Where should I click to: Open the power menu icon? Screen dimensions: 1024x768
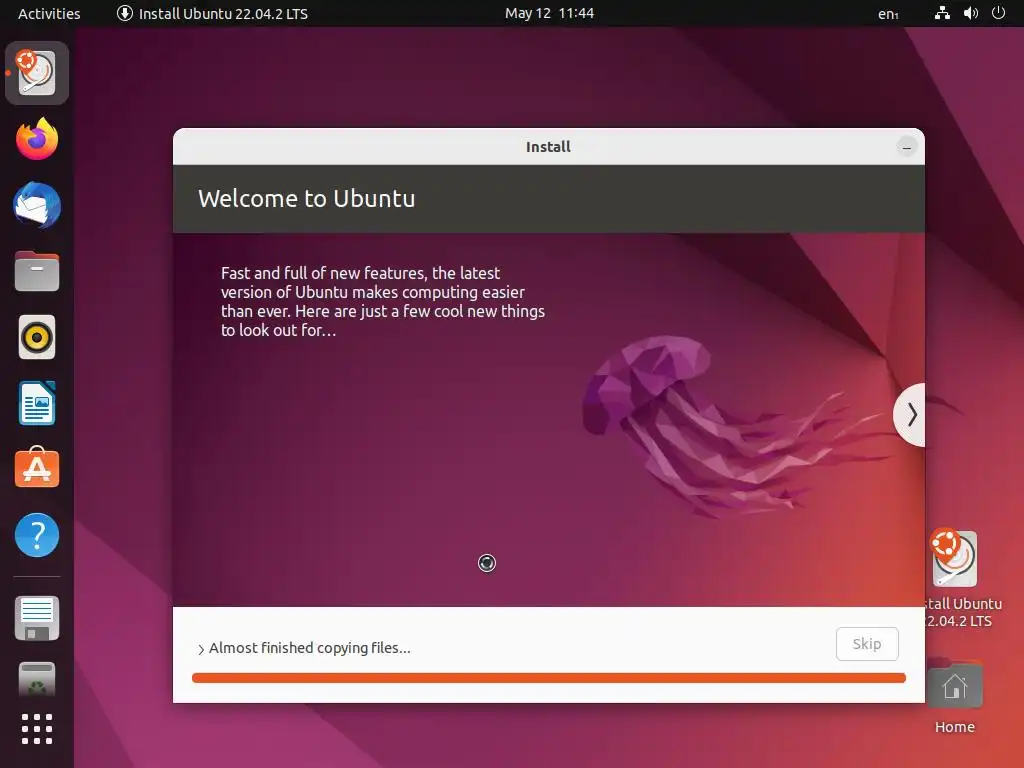999,13
